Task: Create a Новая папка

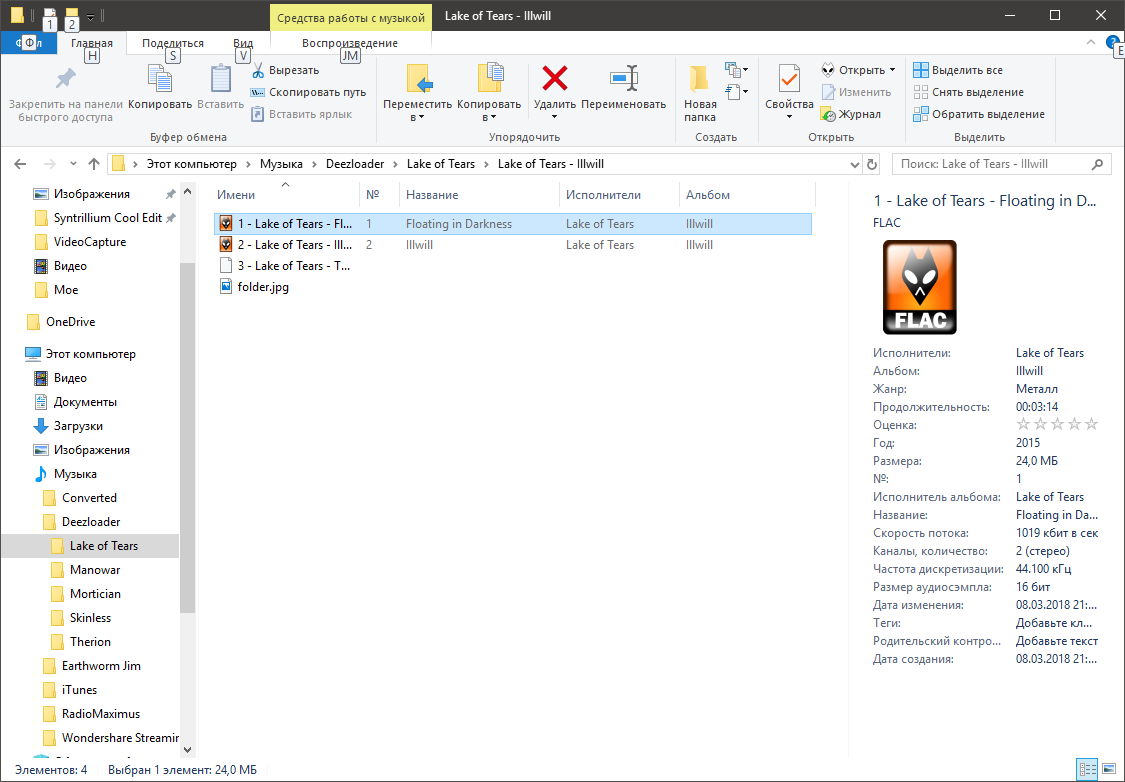Action: coord(700,93)
